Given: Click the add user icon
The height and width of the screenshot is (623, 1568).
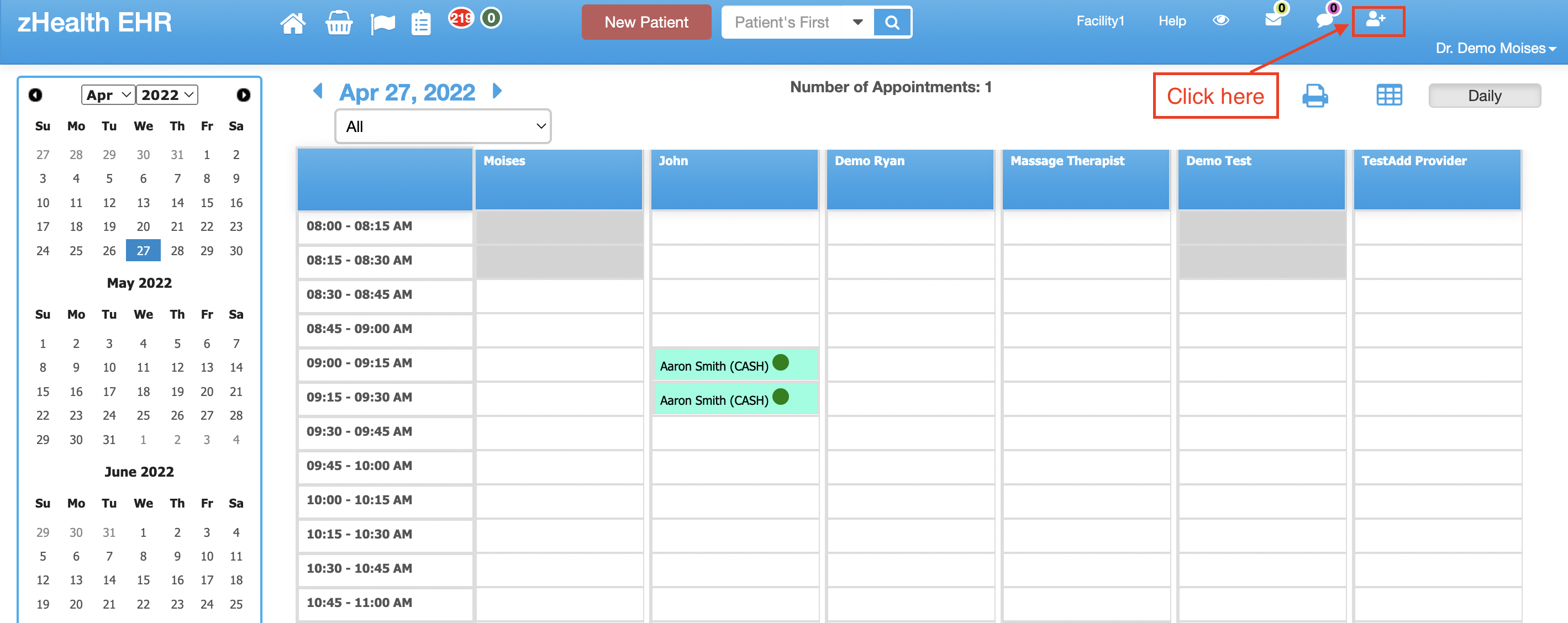Looking at the screenshot, I should [1376, 19].
